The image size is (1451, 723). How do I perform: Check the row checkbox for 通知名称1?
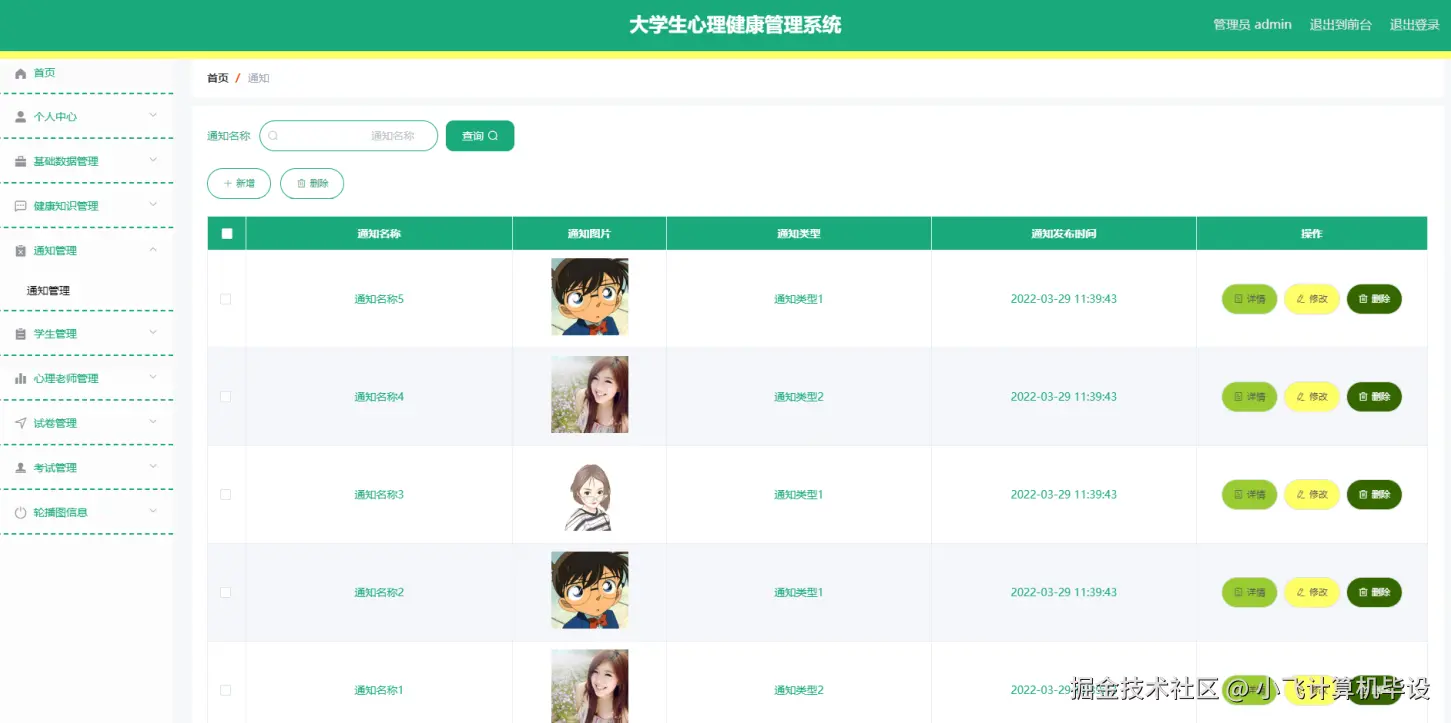225,691
